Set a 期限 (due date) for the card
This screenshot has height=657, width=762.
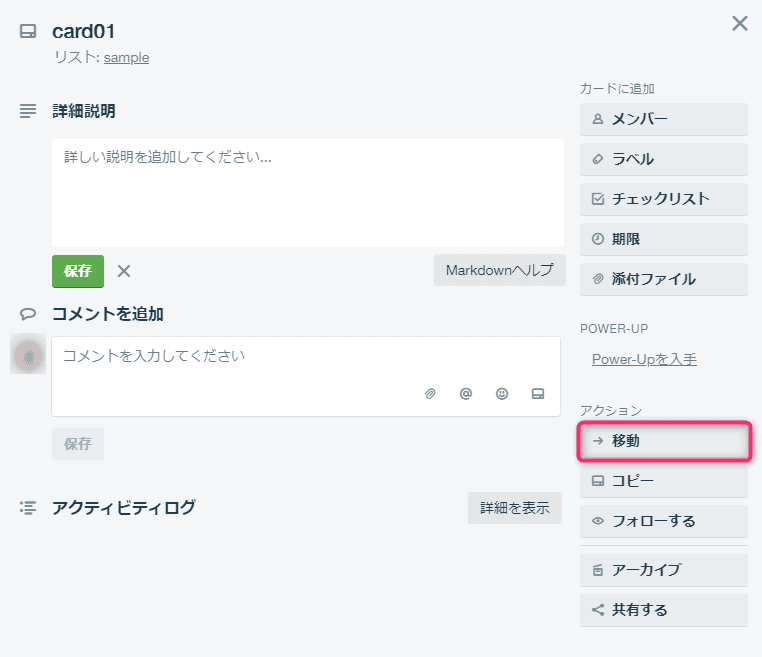tap(663, 239)
